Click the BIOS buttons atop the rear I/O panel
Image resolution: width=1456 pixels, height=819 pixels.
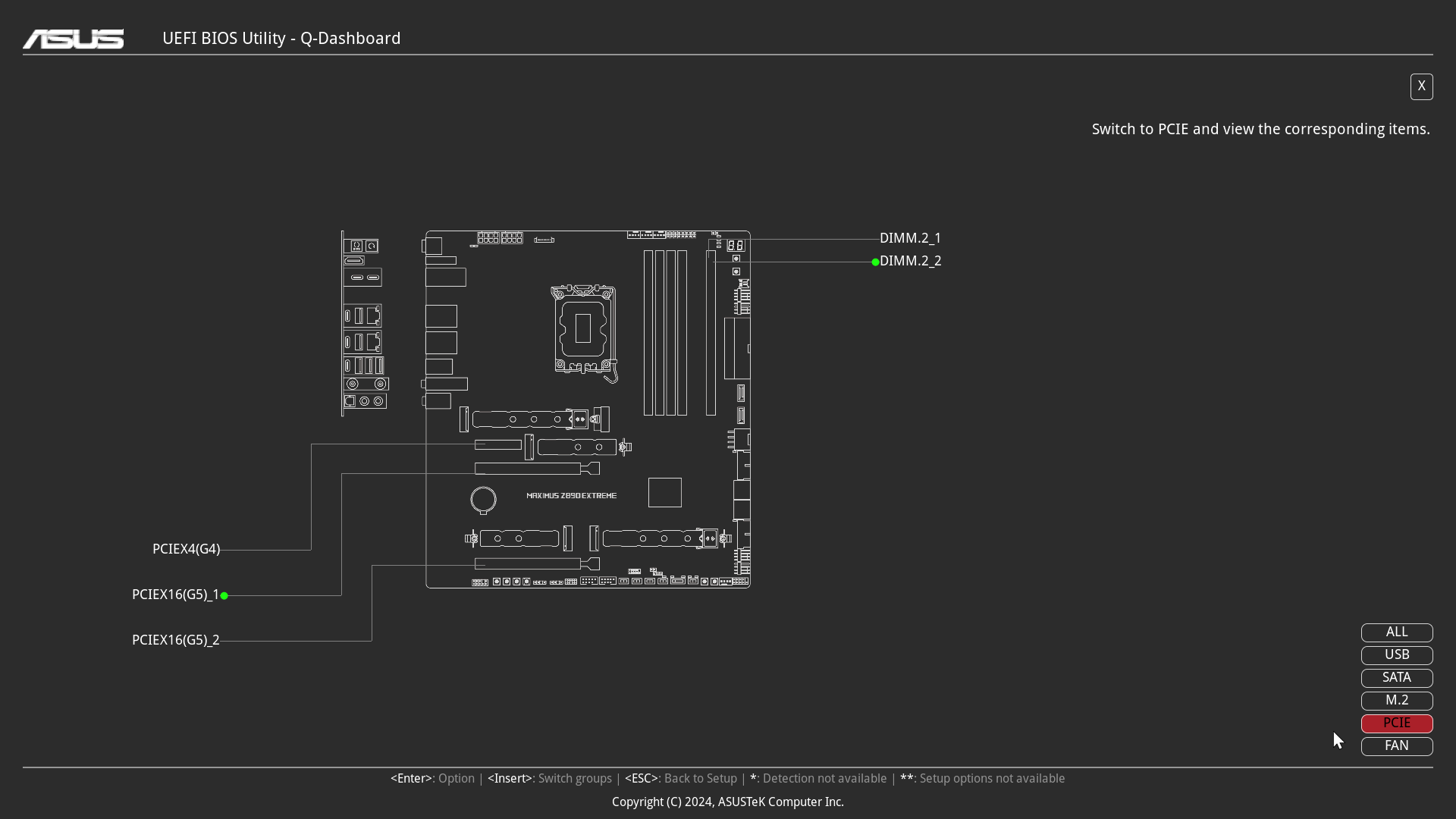pyautogui.click(x=361, y=246)
